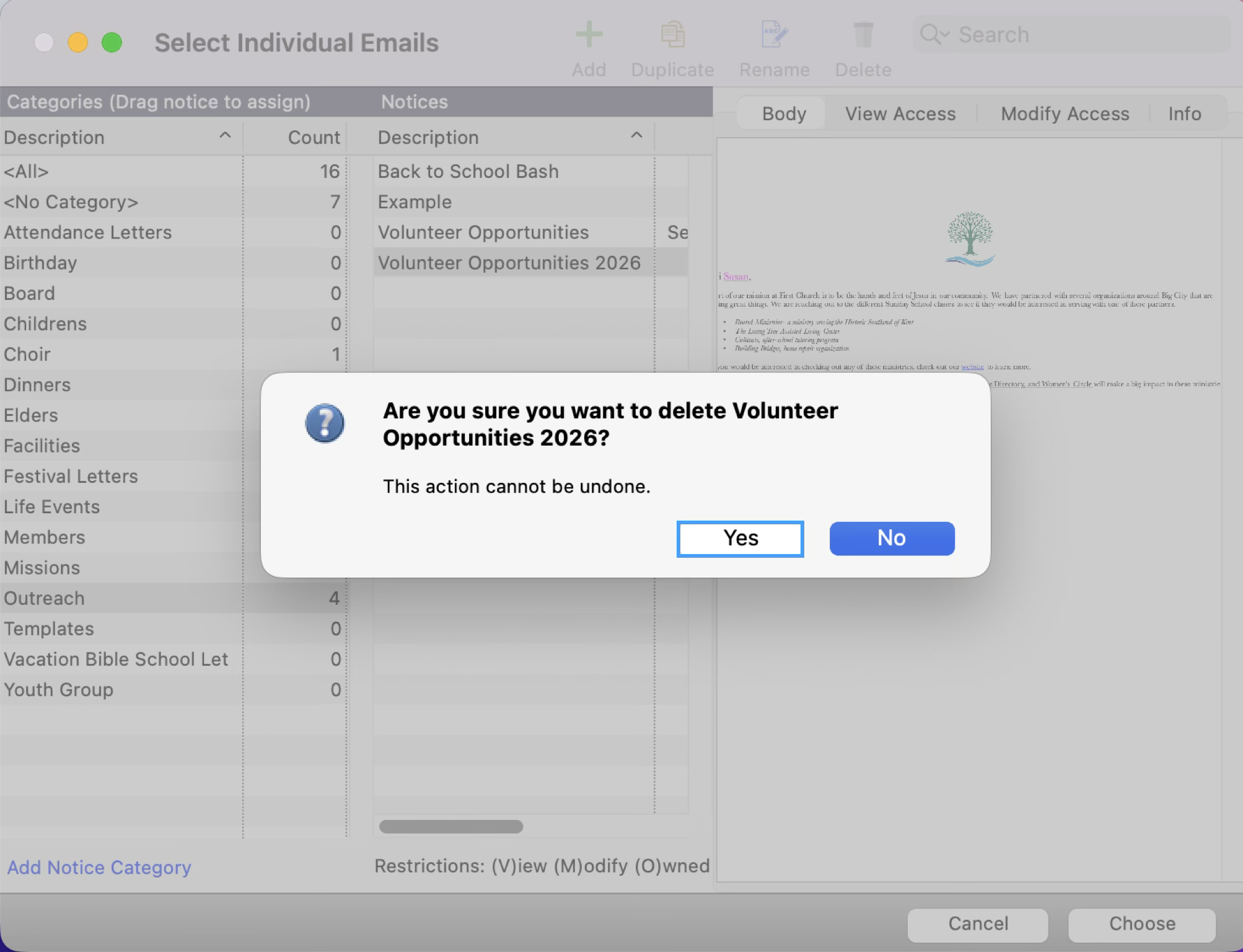The height and width of the screenshot is (952, 1243).
Task: Select the Life Events category
Action: tap(130, 507)
